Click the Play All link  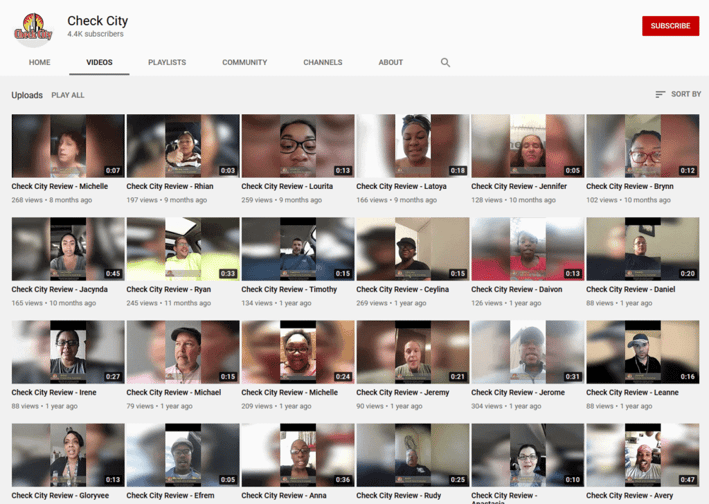[x=68, y=95]
